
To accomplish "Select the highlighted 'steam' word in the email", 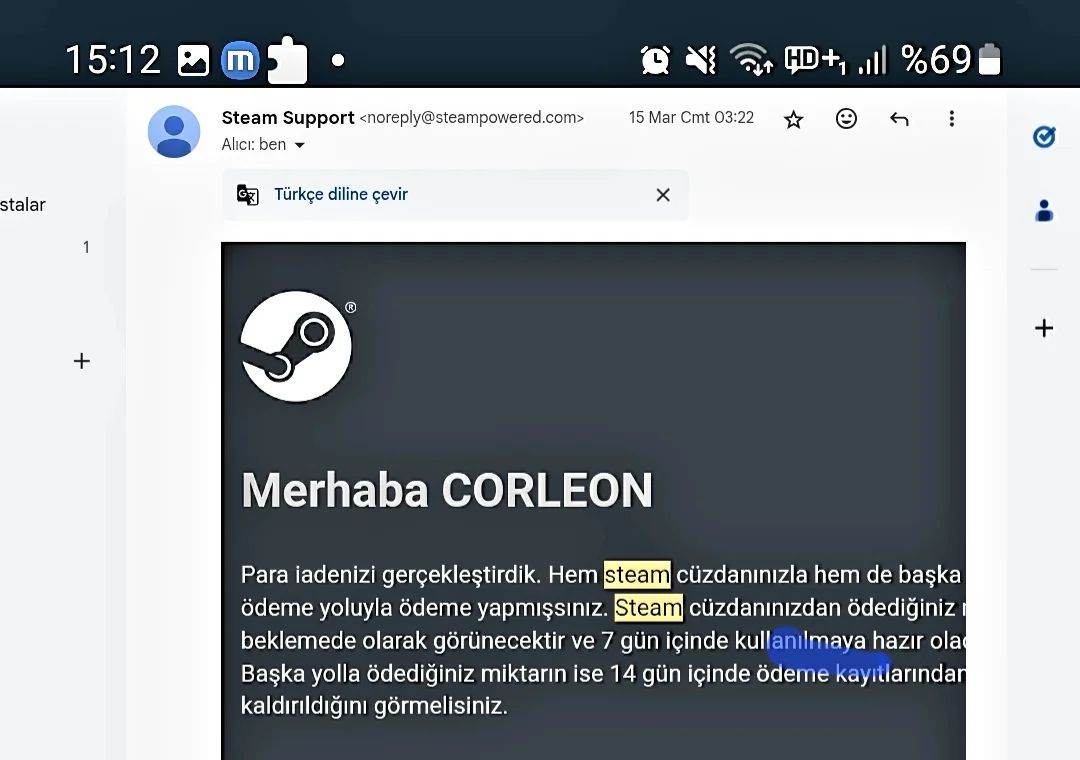I will pyautogui.click(x=638, y=575).
